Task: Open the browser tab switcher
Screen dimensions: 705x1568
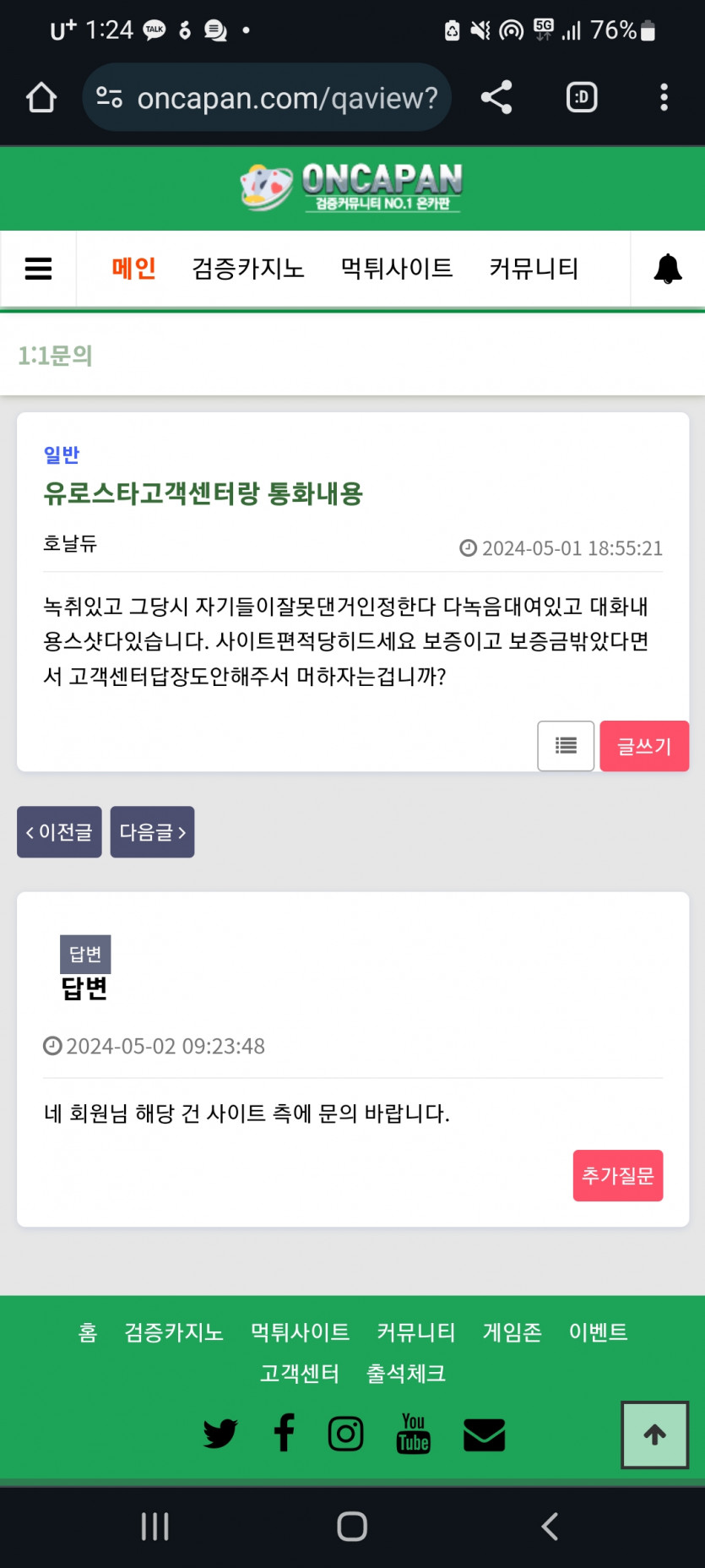Action: click(x=582, y=98)
